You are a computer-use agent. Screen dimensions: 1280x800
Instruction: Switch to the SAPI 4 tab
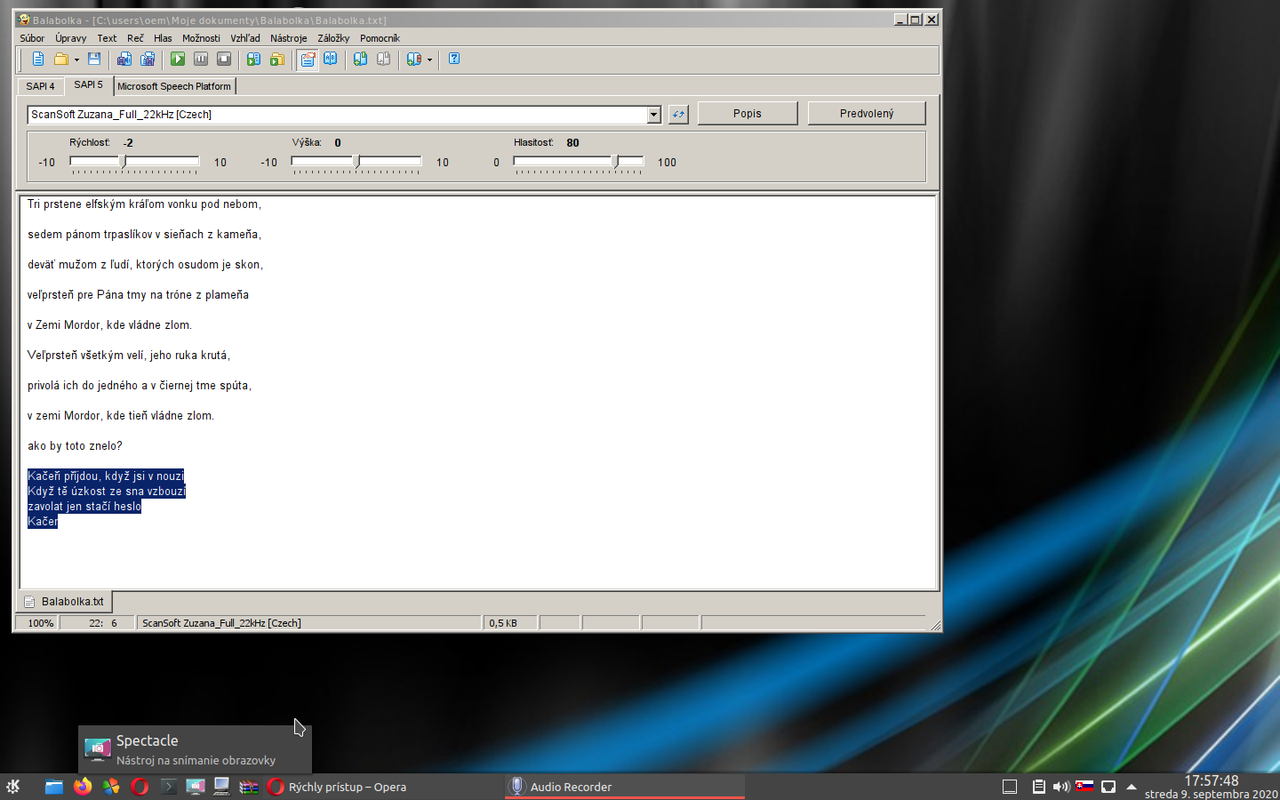coord(40,86)
